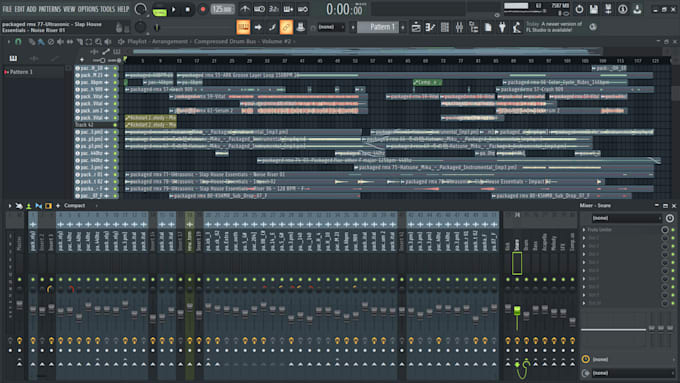Toggle the orange multilink to controllers icon
Viewport: 680px width, 383px height.
[286, 27]
